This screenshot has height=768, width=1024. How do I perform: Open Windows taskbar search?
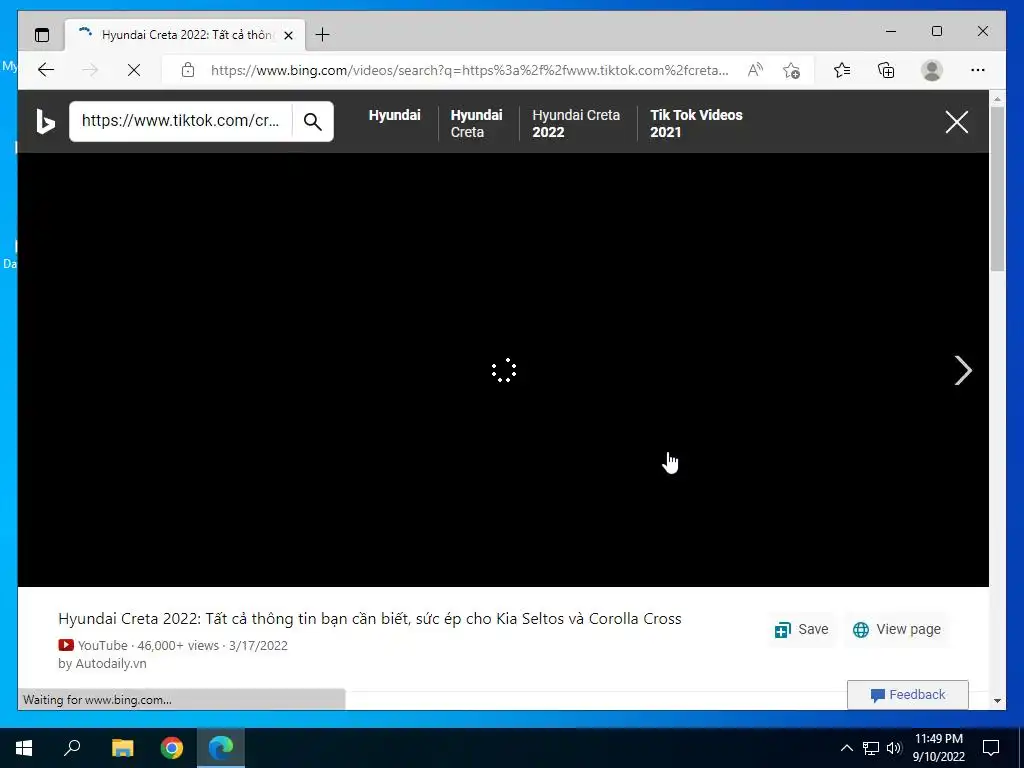(x=72, y=748)
